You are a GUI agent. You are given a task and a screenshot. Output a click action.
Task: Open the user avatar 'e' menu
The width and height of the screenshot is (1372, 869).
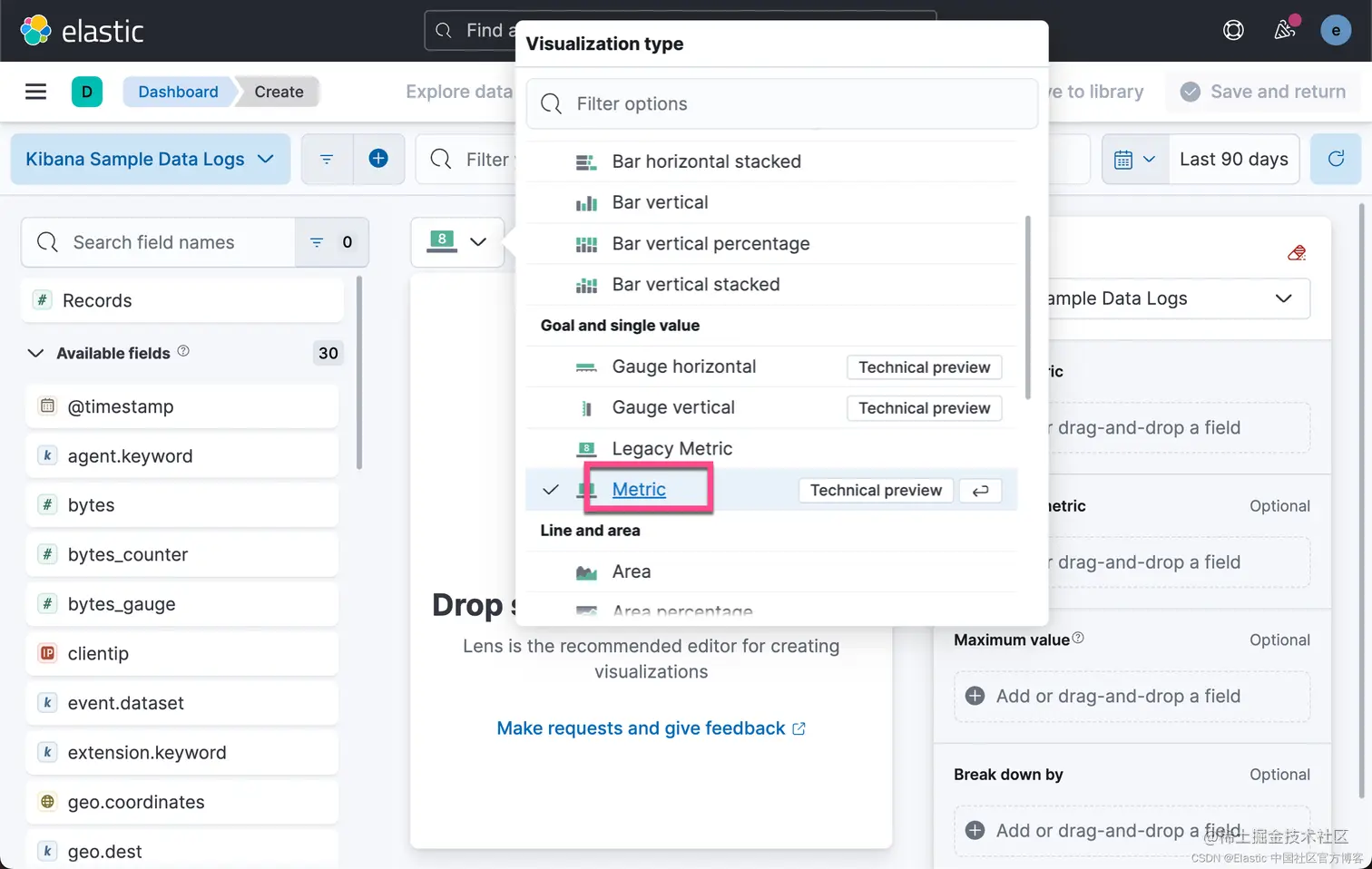coord(1335,30)
